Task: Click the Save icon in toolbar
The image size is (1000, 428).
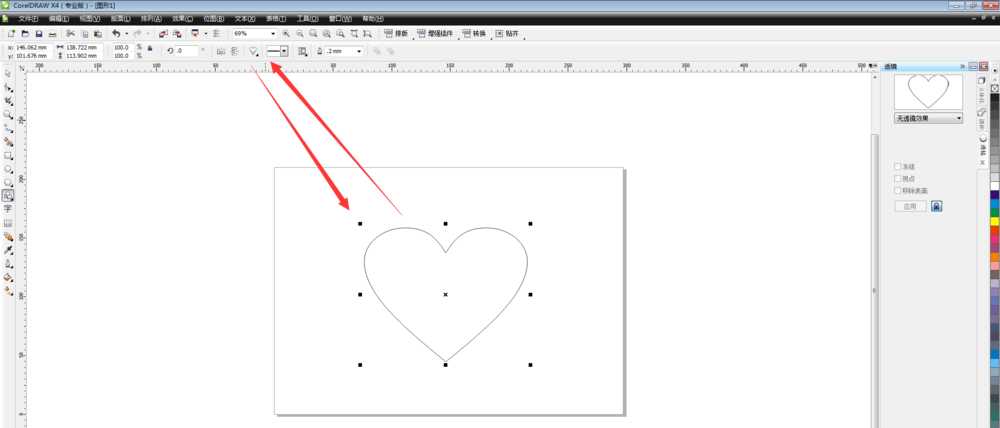Action: coord(38,34)
